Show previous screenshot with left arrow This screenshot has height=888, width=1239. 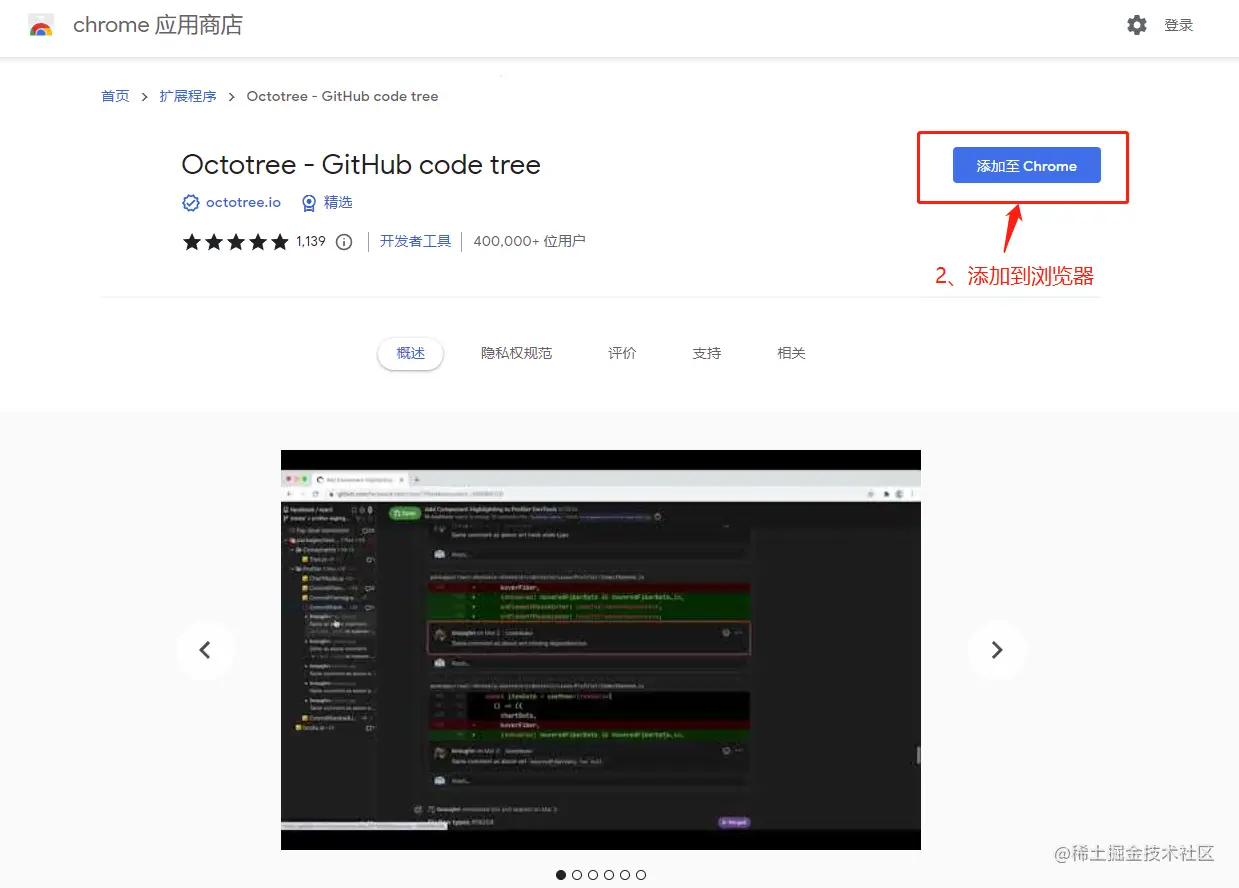coord(205,650)
